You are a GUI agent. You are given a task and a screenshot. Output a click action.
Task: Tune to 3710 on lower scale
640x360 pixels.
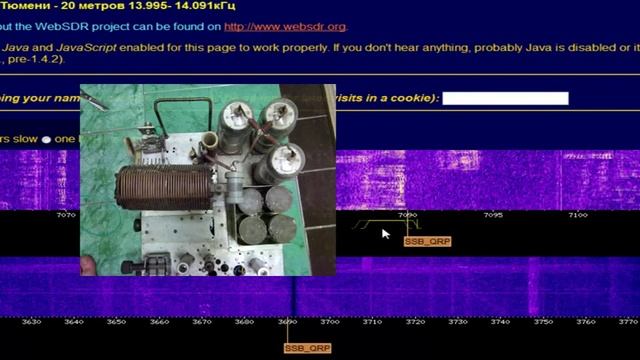[372, 322]
